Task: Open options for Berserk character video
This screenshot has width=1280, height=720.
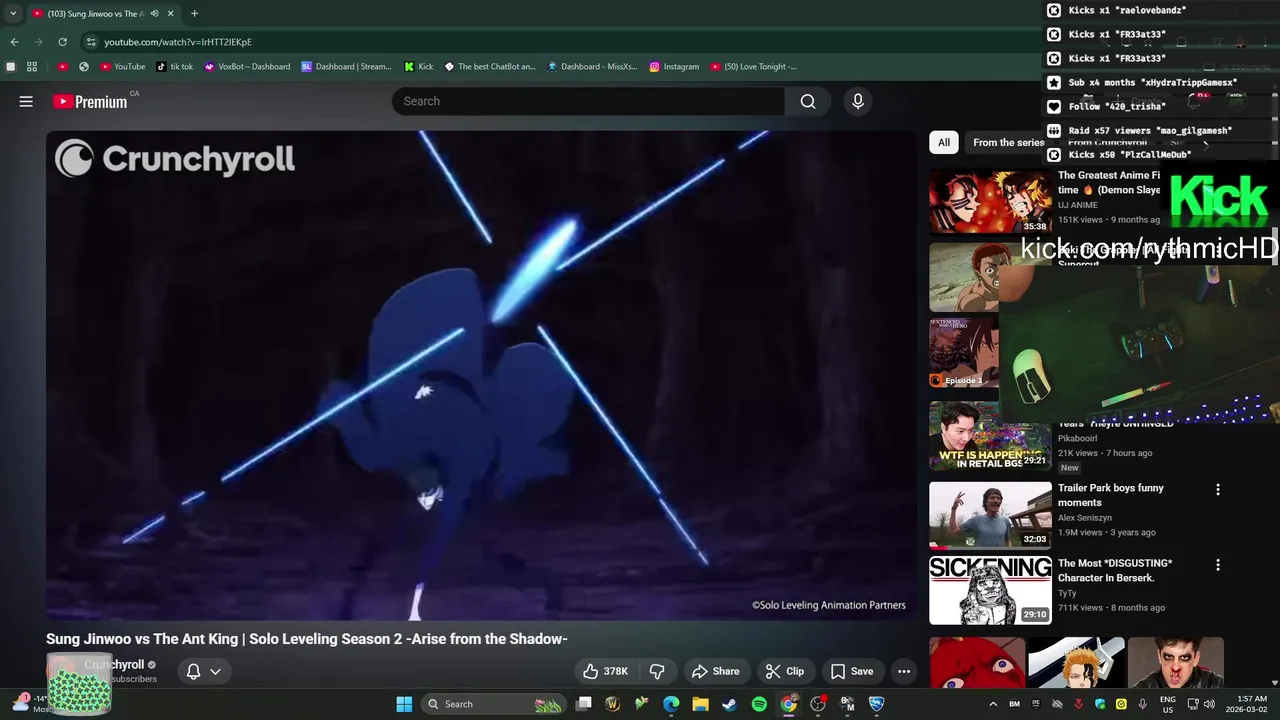Action: [1217, 565]
